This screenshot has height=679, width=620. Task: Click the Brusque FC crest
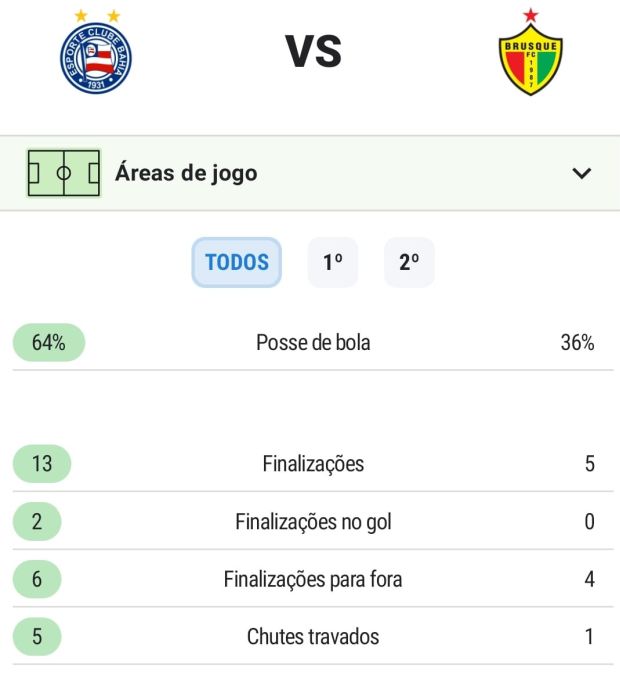tap(530, 58)
